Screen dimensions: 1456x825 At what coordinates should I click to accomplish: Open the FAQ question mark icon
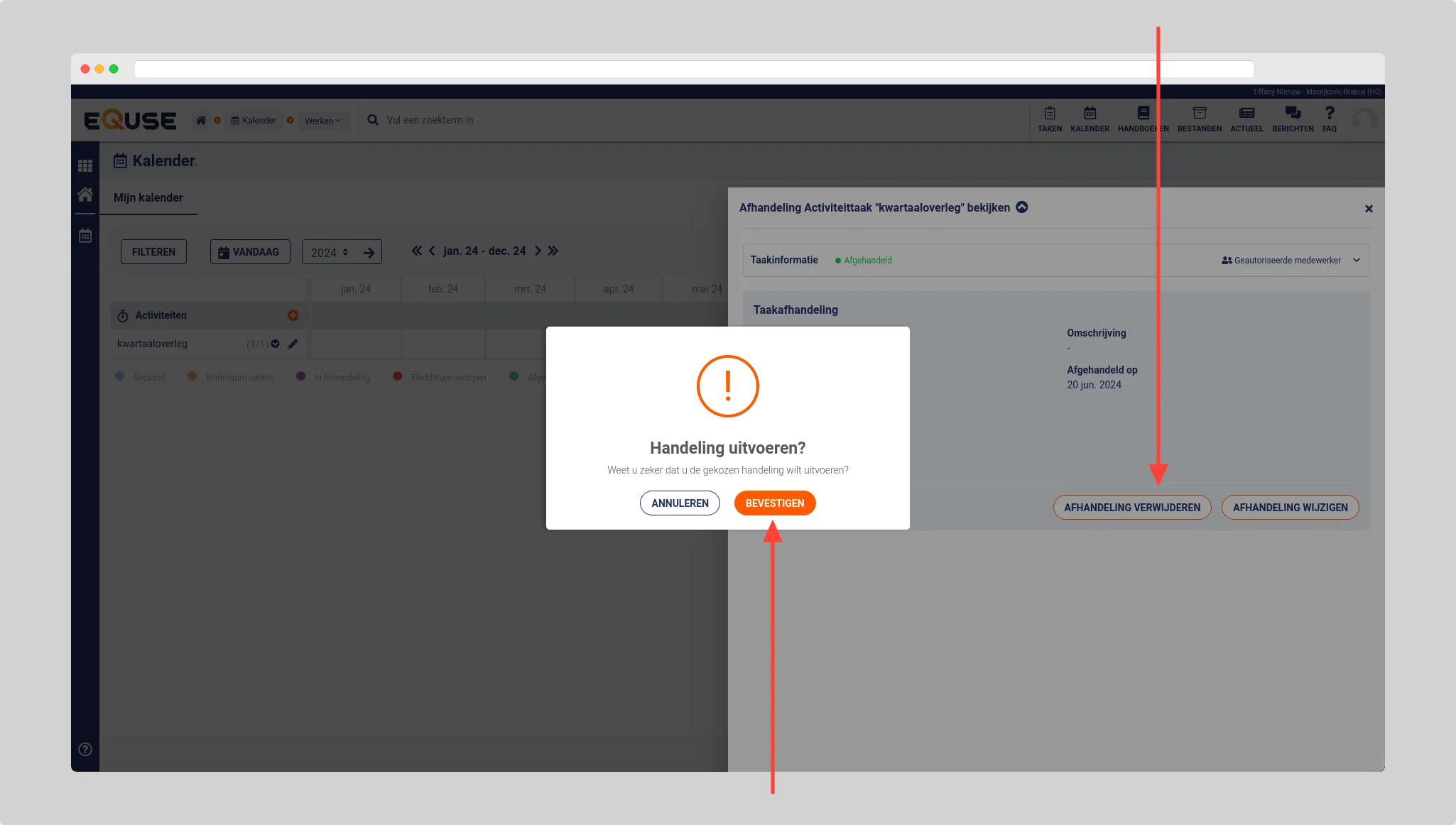click(1329, 119)
